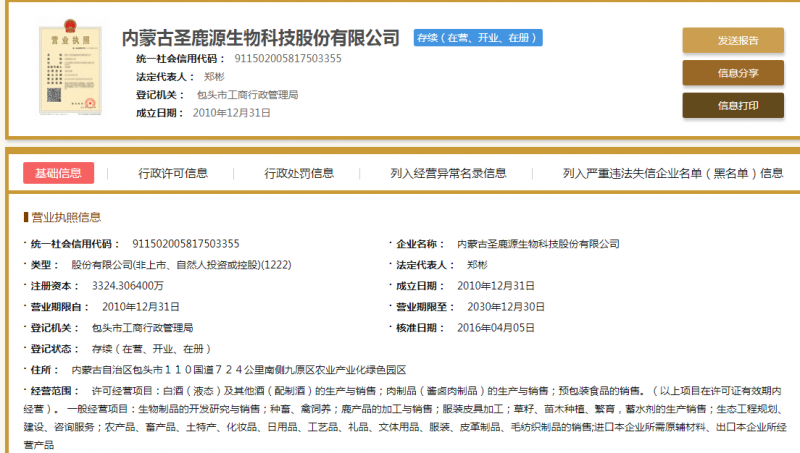Click legal representative 郑彬 in header
Screen dimensions: 800x453
pyautogui.click(x=214, y=77)
